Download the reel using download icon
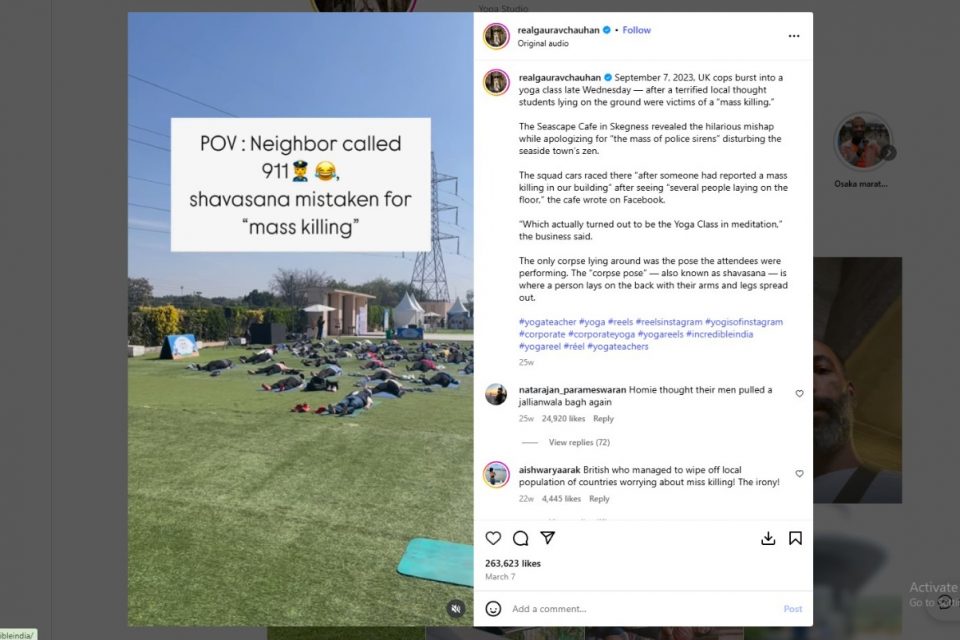960x640 pixels. (x=768, y=538)
